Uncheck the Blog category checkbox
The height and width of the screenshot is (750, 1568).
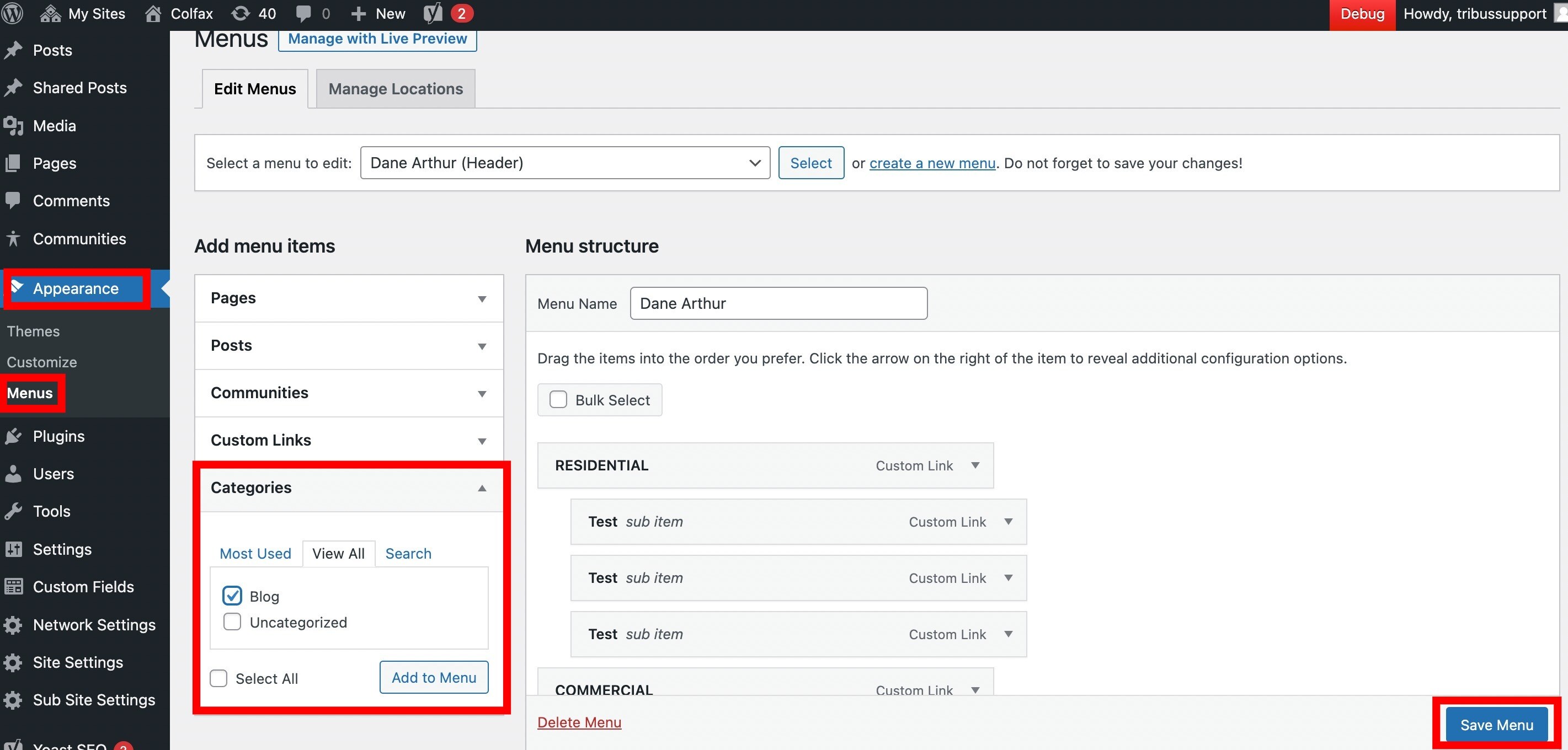232,596
